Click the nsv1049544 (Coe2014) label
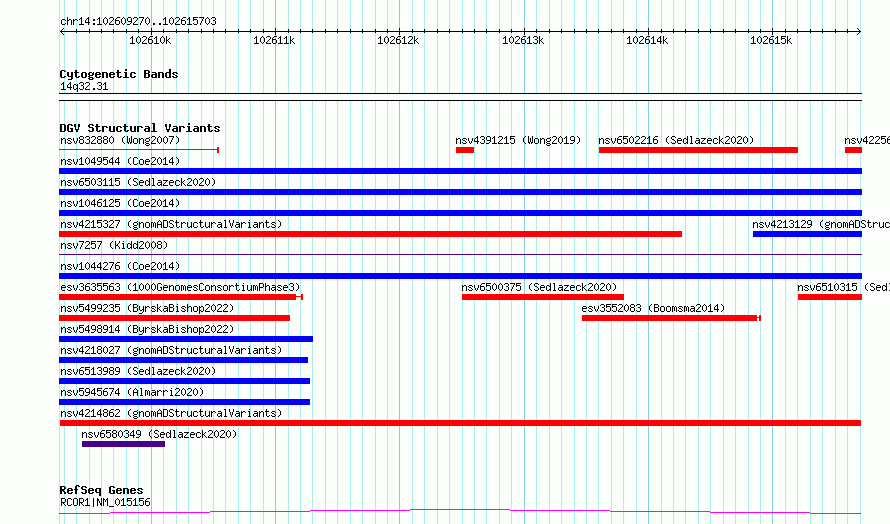 pos(120,161)
